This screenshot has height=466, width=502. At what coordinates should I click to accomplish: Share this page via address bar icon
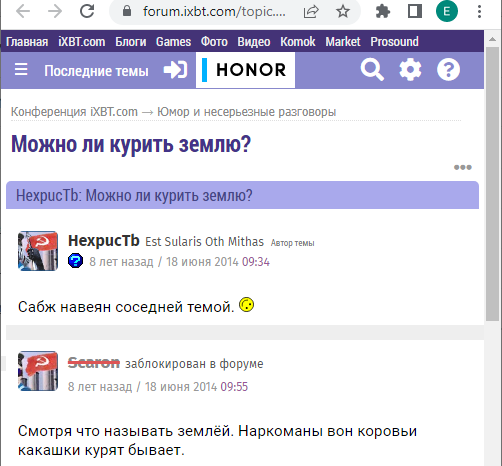click(x=311, y=12)
